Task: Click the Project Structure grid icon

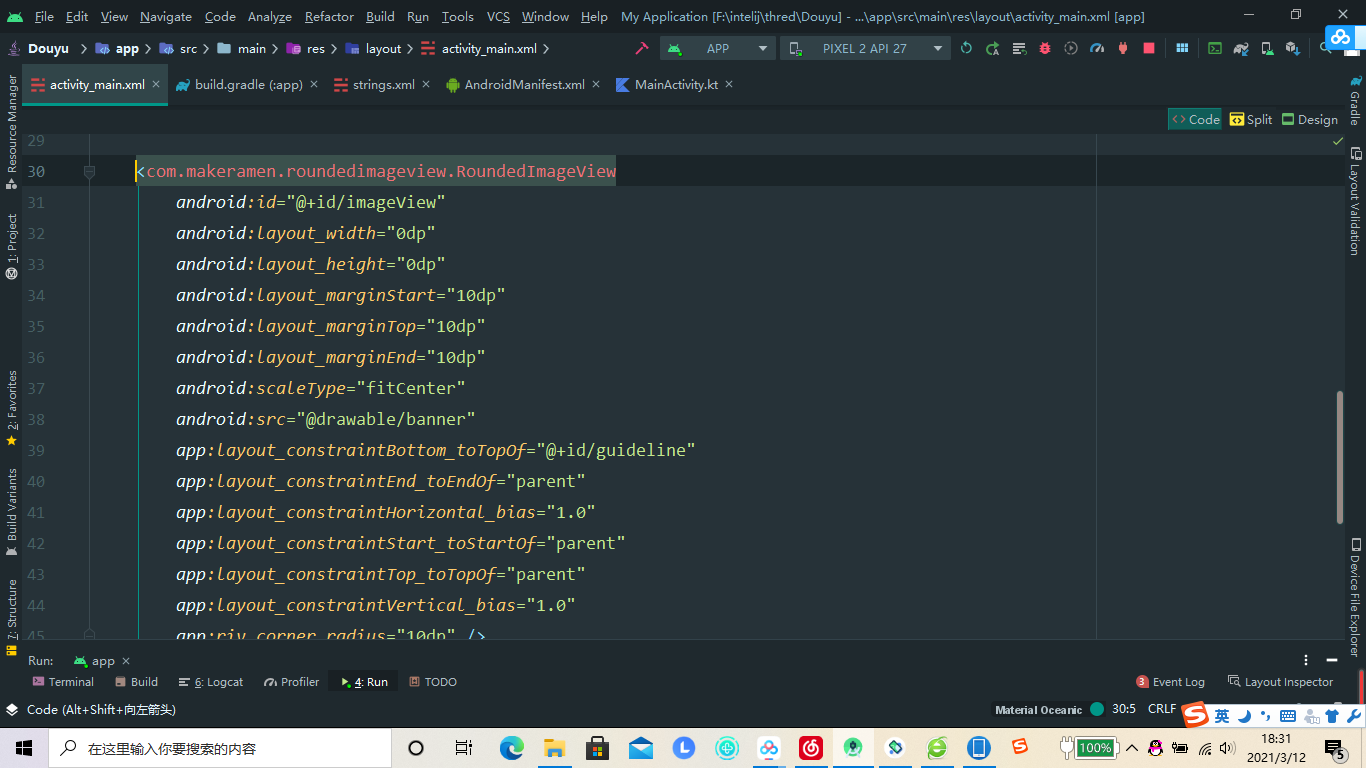Action: tap(1182, 48)
